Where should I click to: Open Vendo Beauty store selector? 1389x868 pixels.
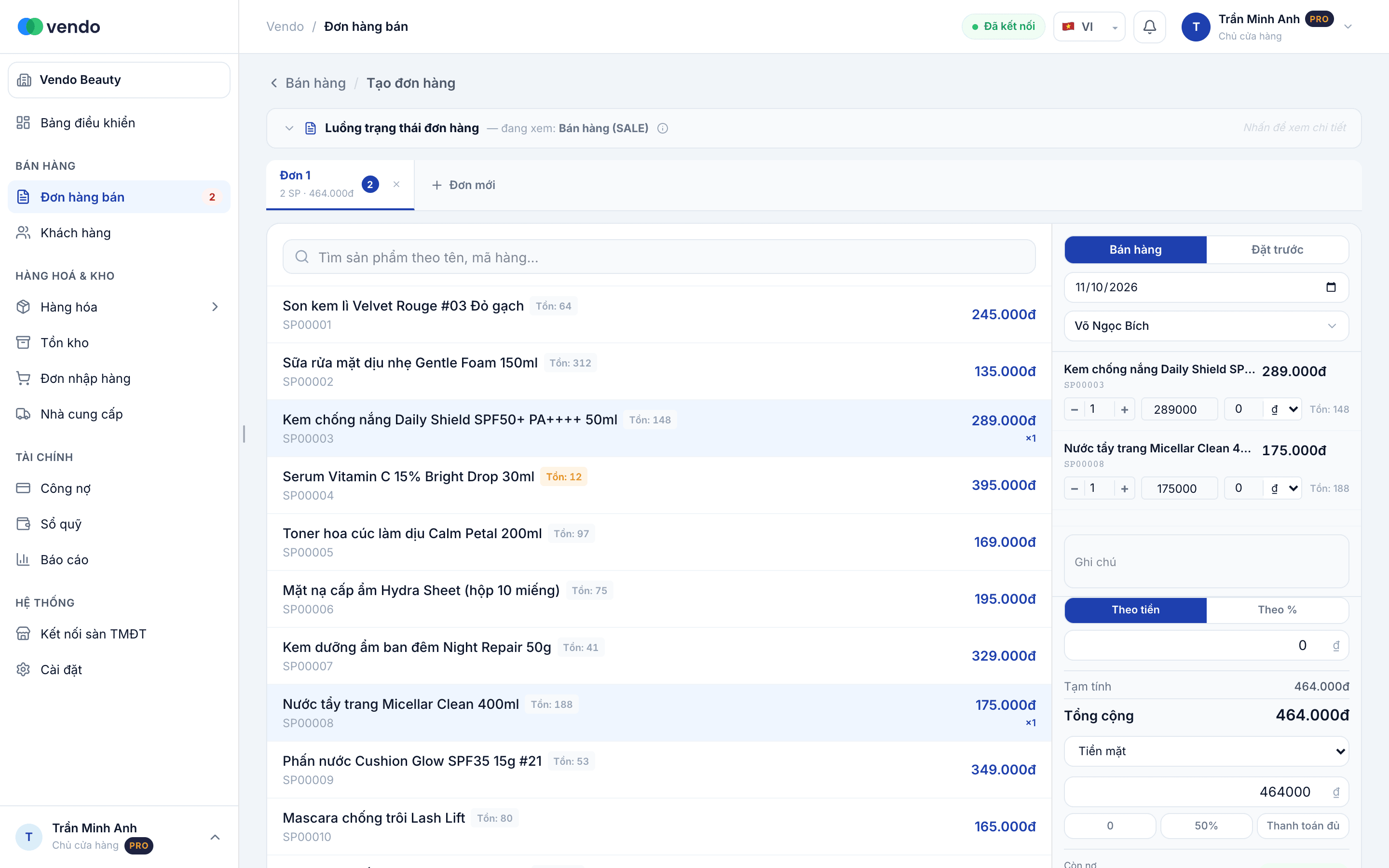[120, 80]
